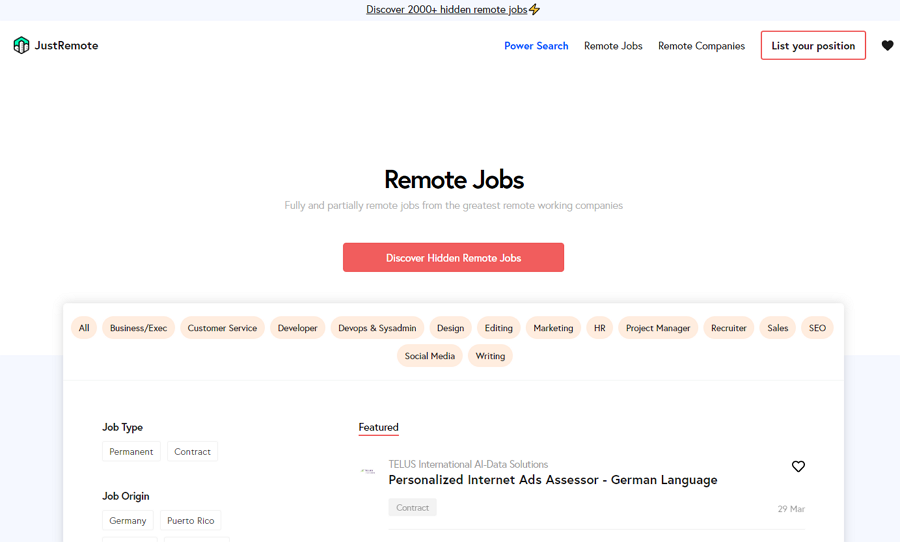Click the JustRemote logo icon

(x=21, y=45)
